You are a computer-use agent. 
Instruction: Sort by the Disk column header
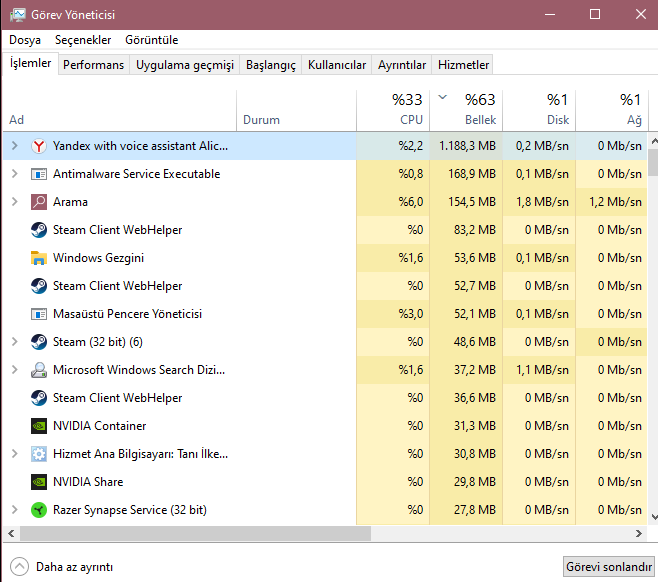[x=539, y=111]
